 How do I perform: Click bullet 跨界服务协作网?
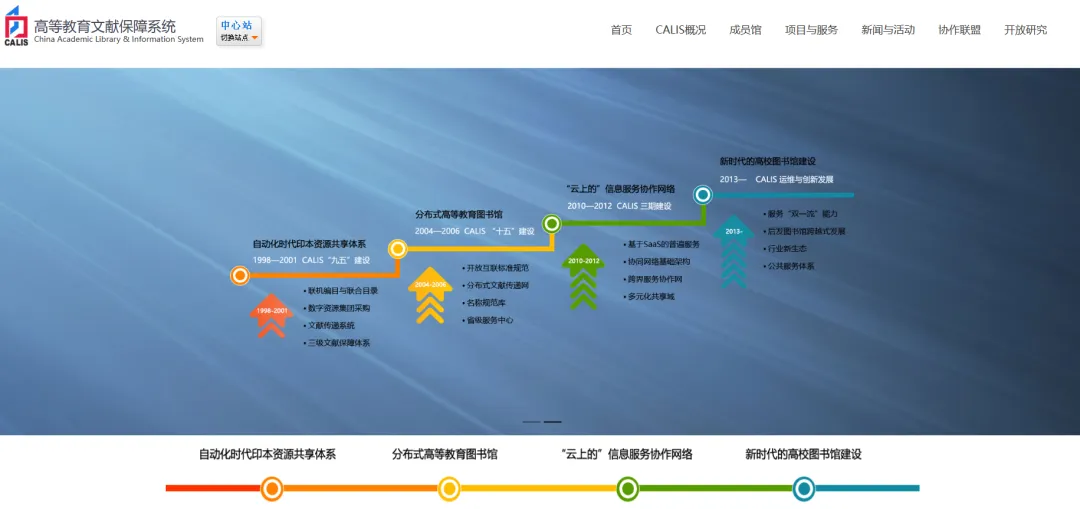653,279
